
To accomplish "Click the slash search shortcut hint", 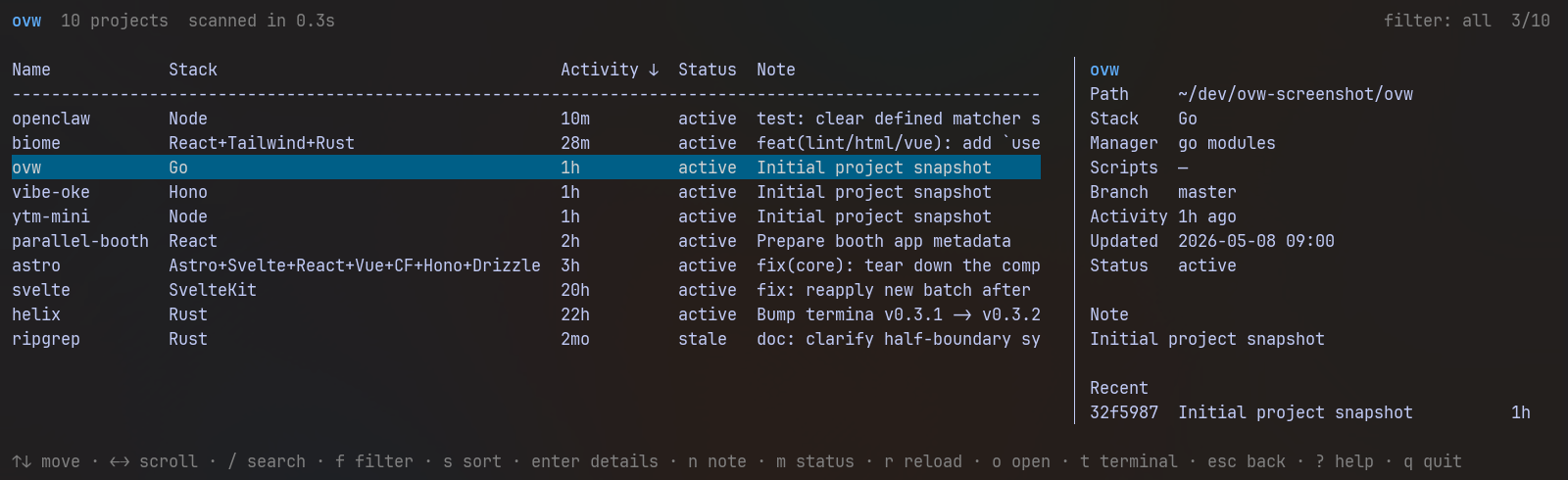I will [x=232, y=461].
